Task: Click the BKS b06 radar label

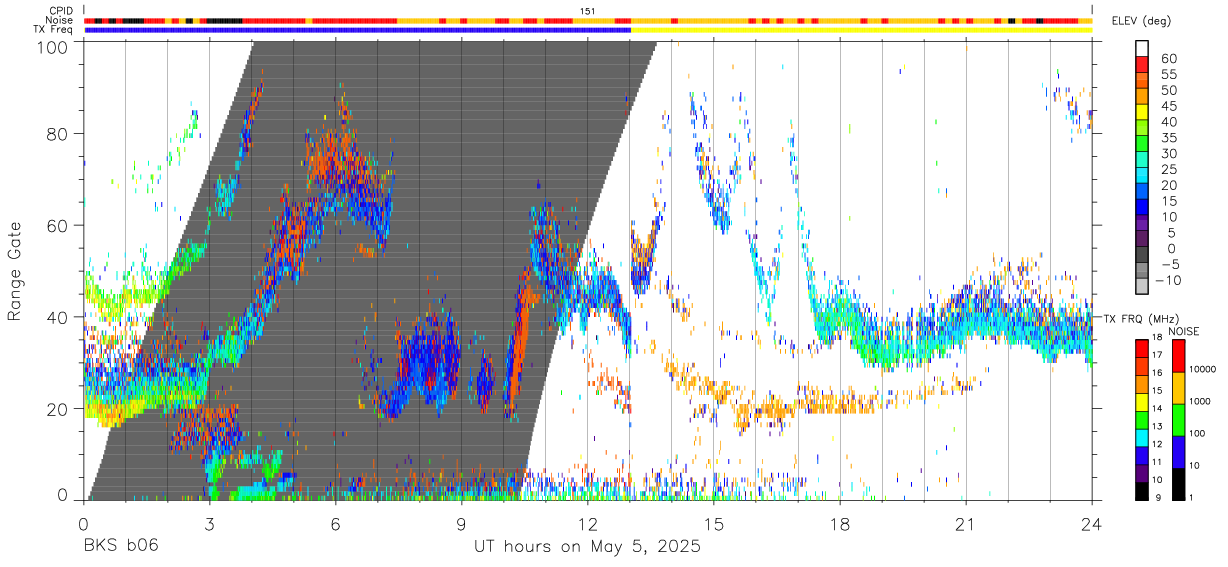Action: (x=119, y=547)
